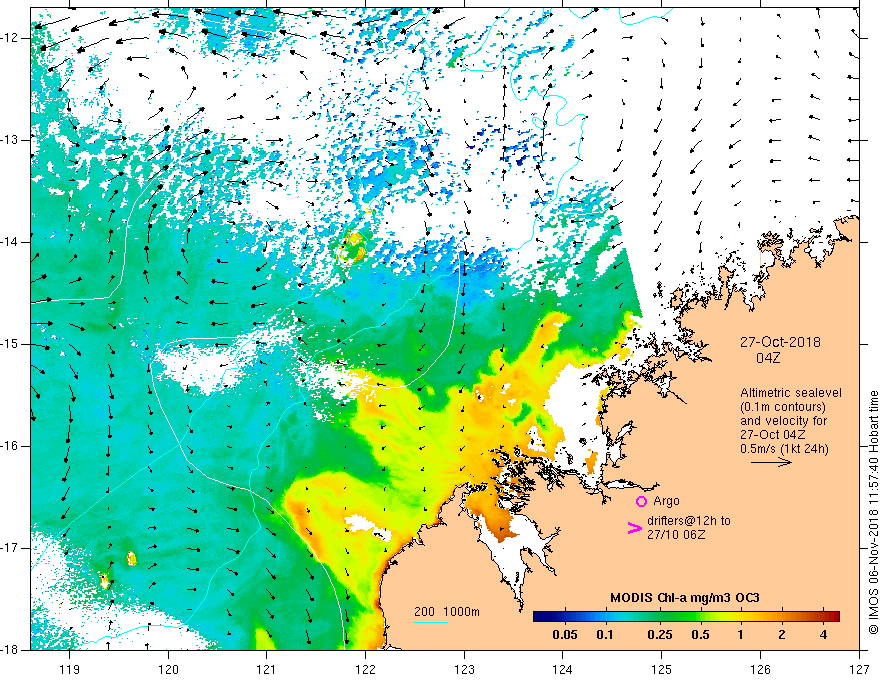Screen dimensions: 880x680
Task: Click the color bar value '0.5'
Action: [700, 635]
